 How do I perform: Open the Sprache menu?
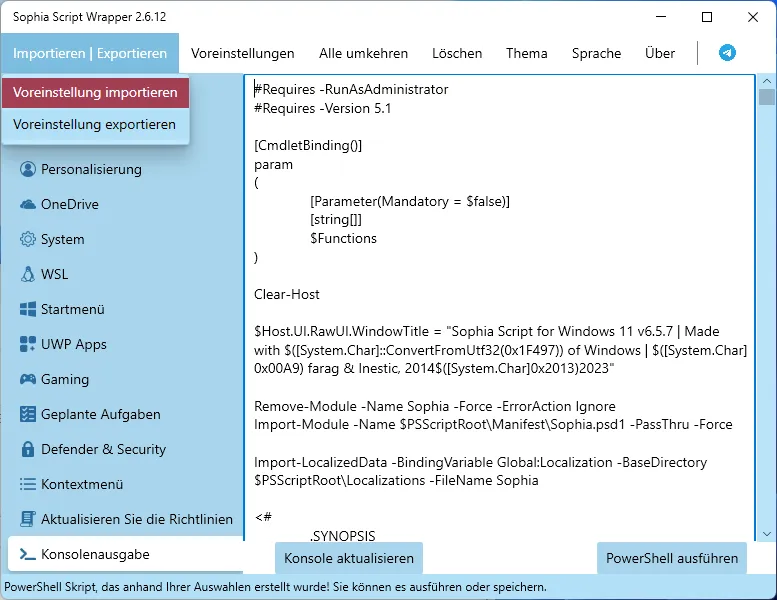(596, 53)
